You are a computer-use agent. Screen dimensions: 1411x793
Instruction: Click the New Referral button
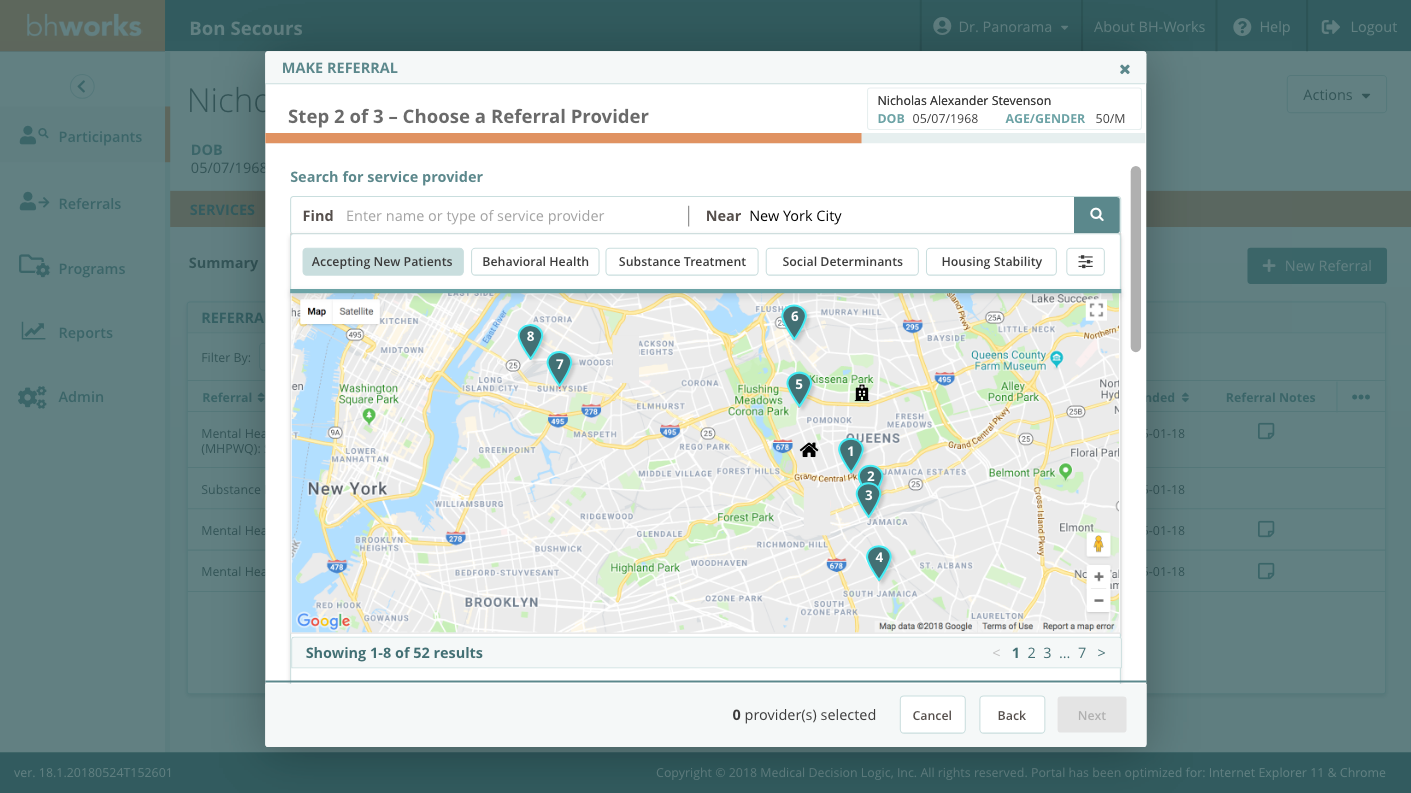pos(1317,266)
